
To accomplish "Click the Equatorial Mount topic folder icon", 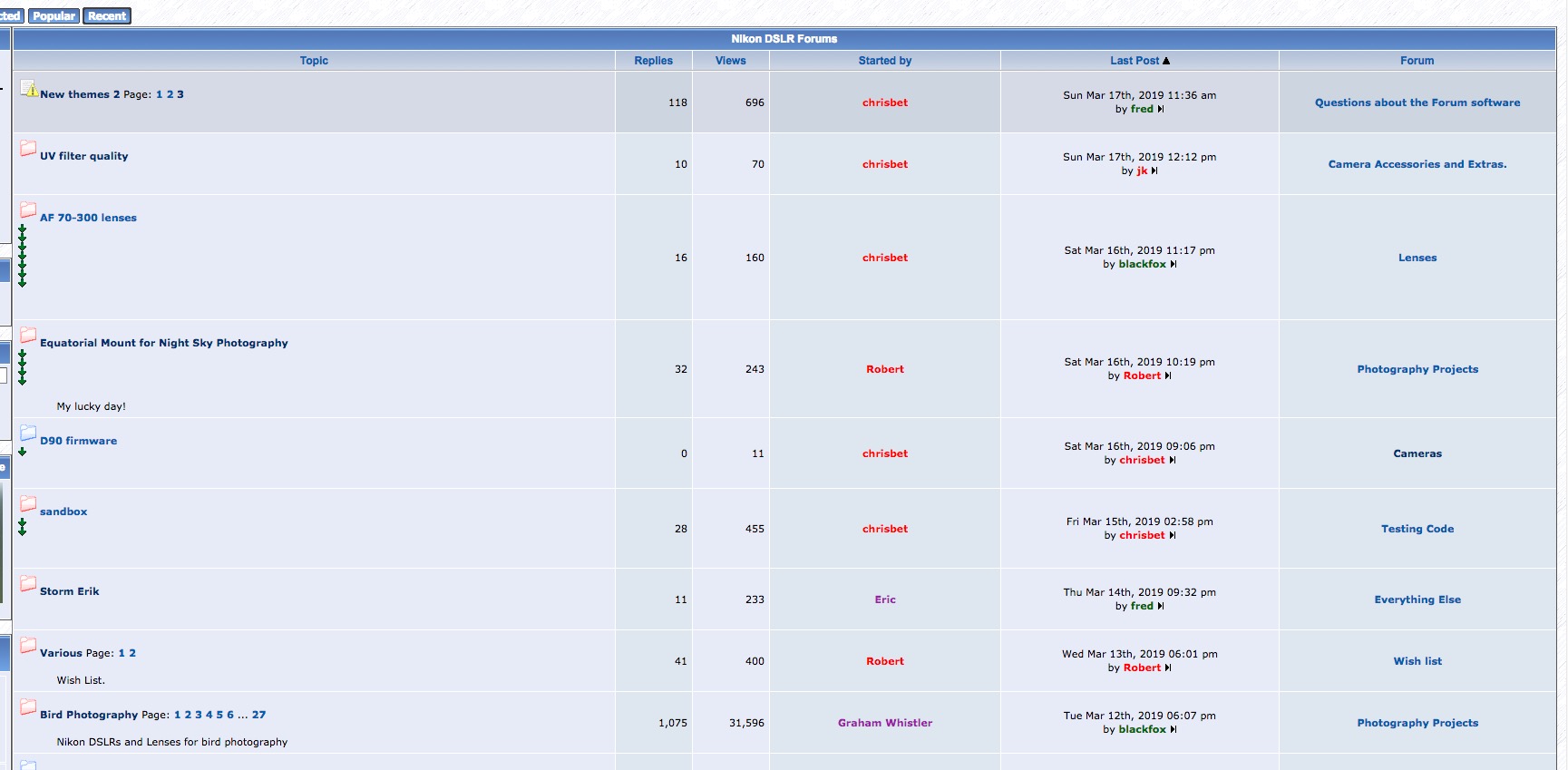I will (28, 335).
